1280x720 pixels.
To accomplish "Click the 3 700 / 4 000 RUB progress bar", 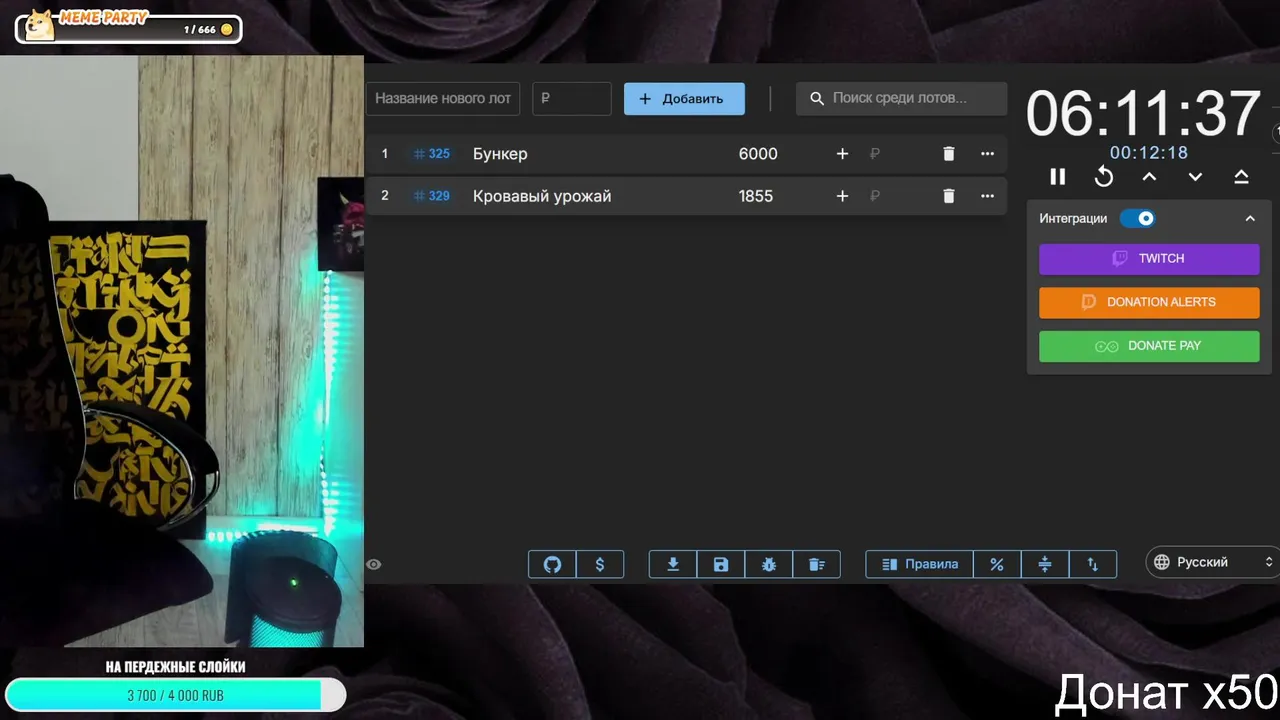I will [x=175, y=695].
